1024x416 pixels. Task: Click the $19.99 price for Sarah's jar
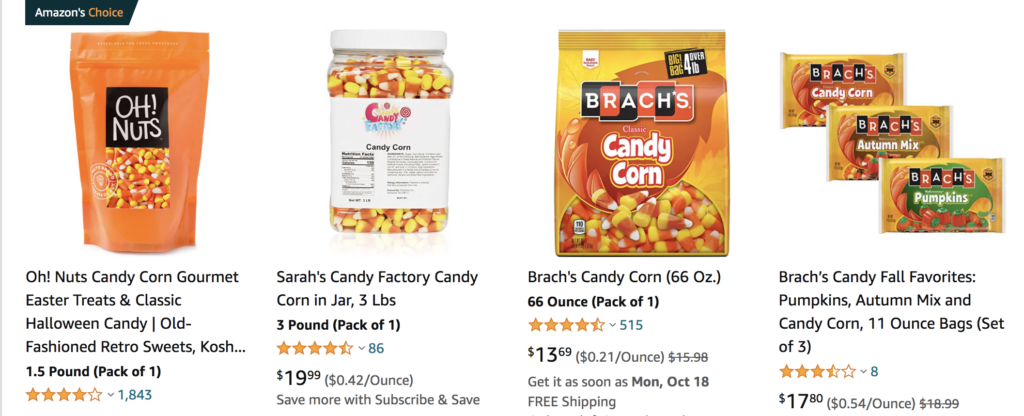pyautogui.click(x=299, y=378)
